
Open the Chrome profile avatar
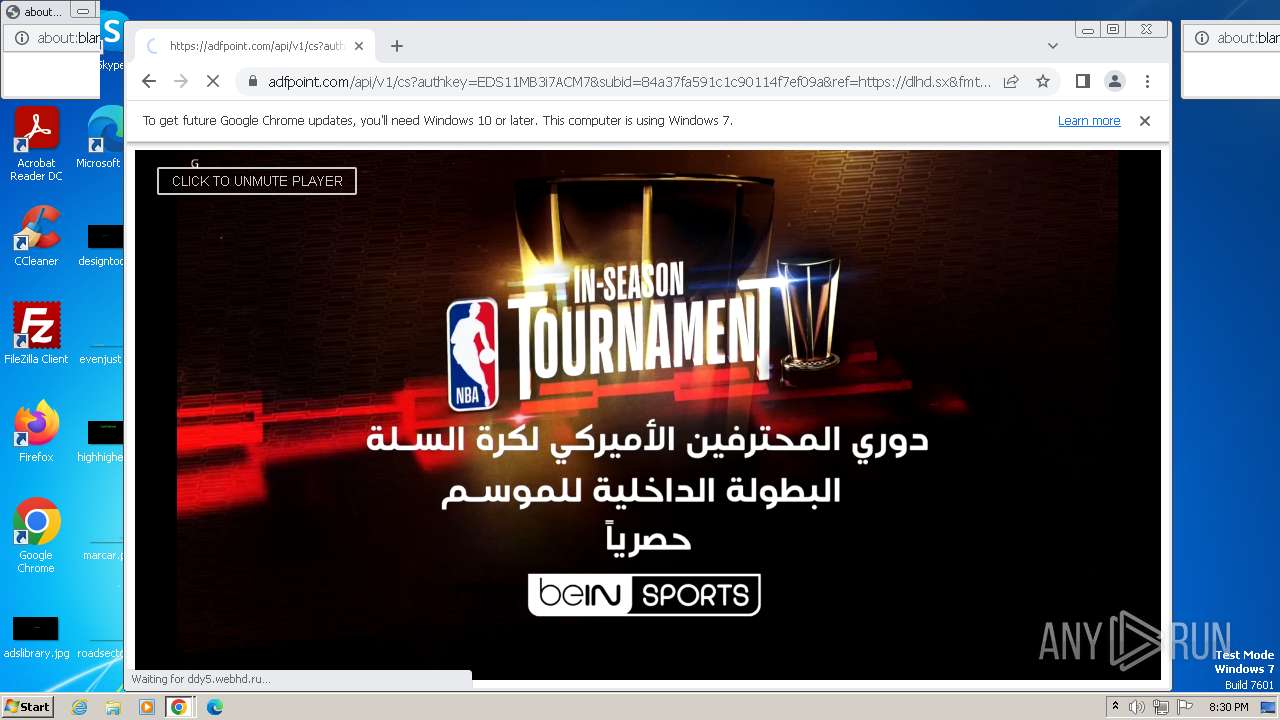click(x=1115, y=81)
